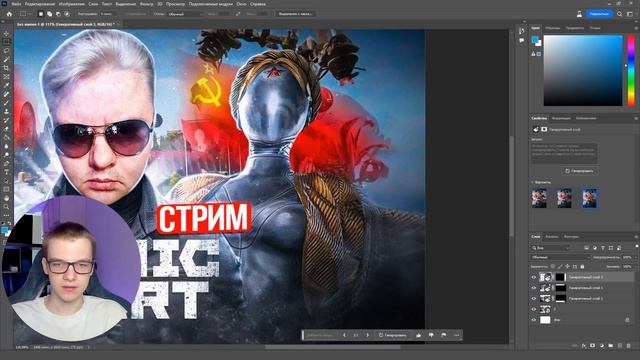Hide the Фон layer with its eye icon
640x360 pixels.
534,320
